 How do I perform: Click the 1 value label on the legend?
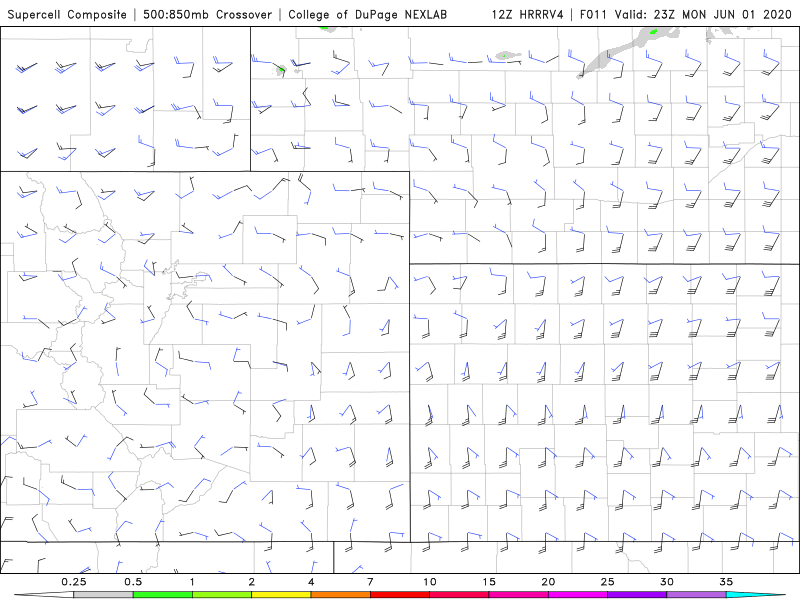tap(192, 582)
